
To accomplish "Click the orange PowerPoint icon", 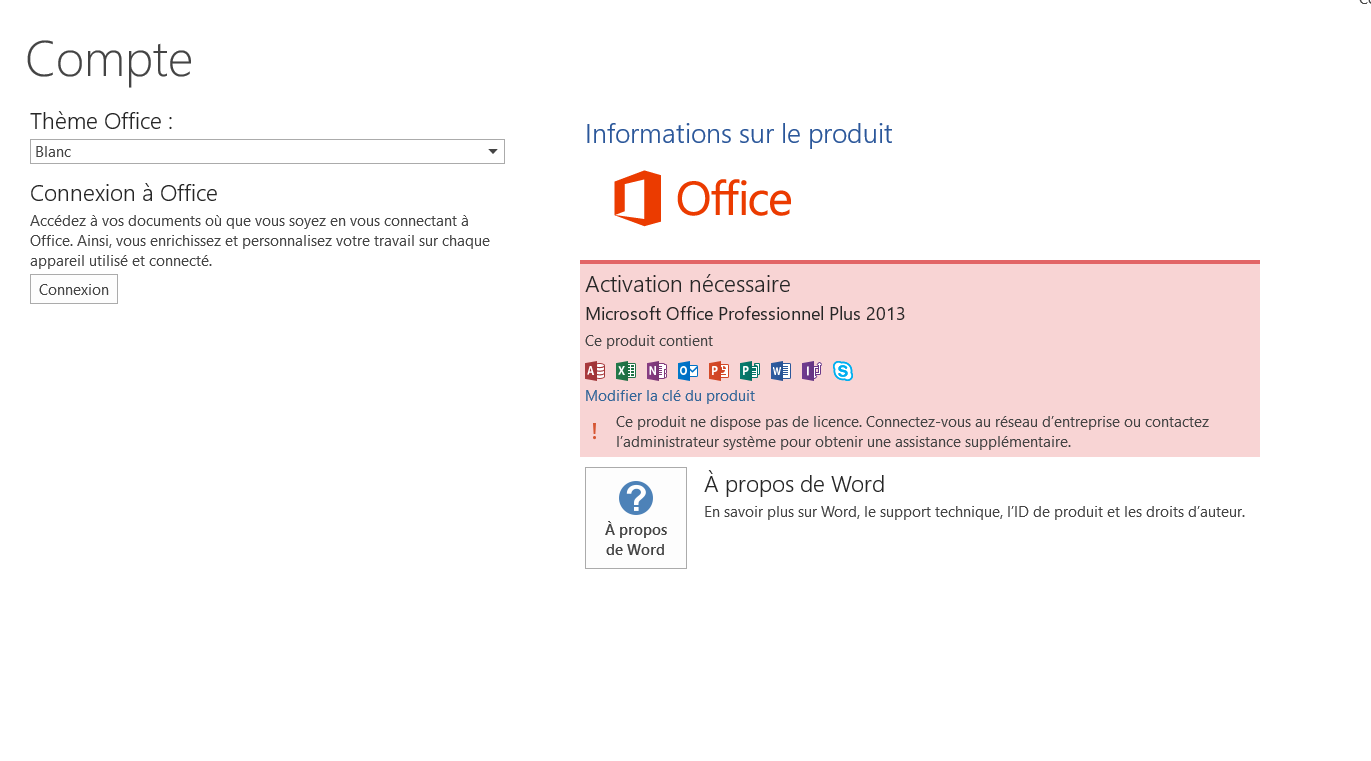I will point(719,371).
